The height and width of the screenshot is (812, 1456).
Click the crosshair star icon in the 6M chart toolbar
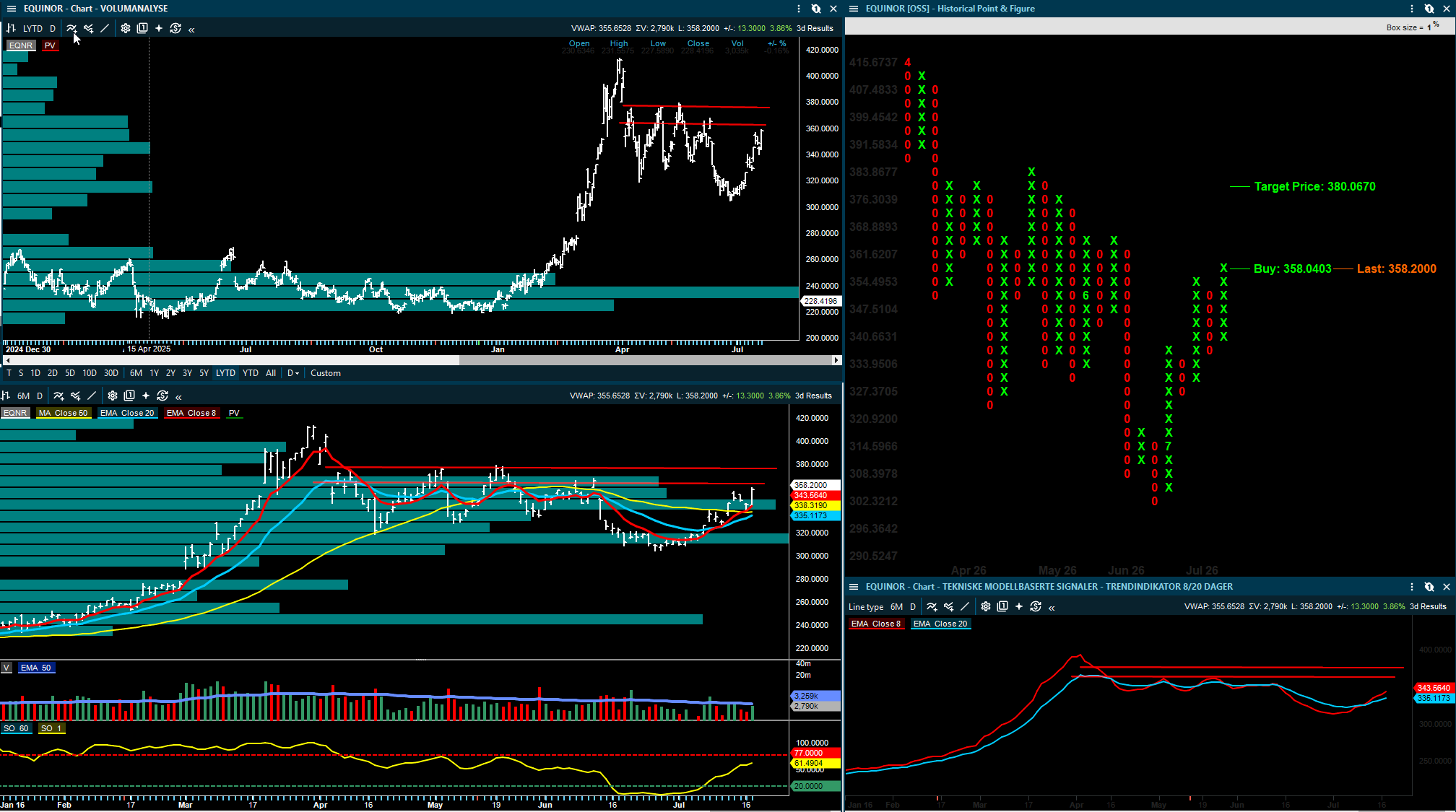(x=146, y=396)
